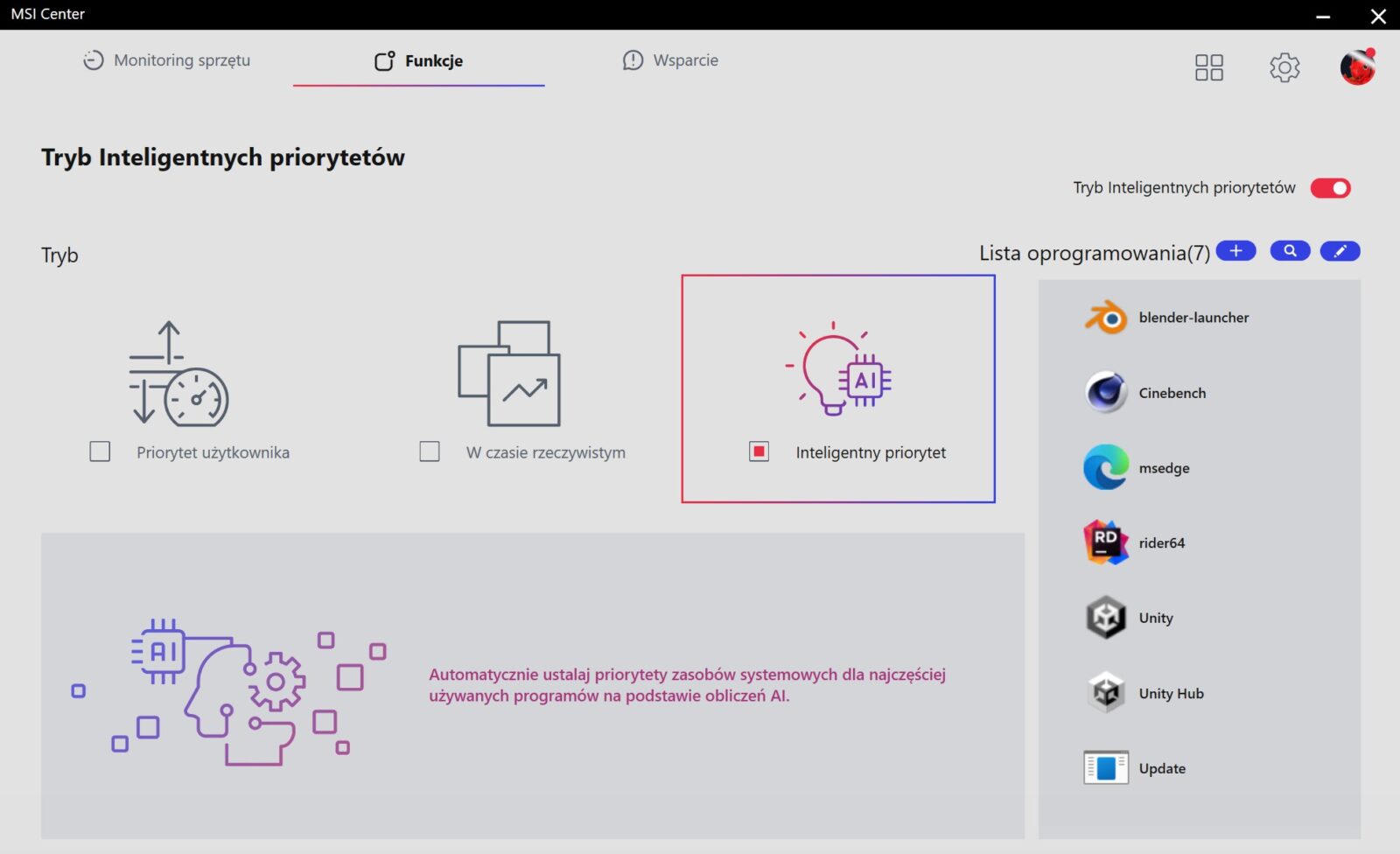1400x854 pixels.
Task: Choose the rider64 app icon
Action: [x=1106, y=542]
